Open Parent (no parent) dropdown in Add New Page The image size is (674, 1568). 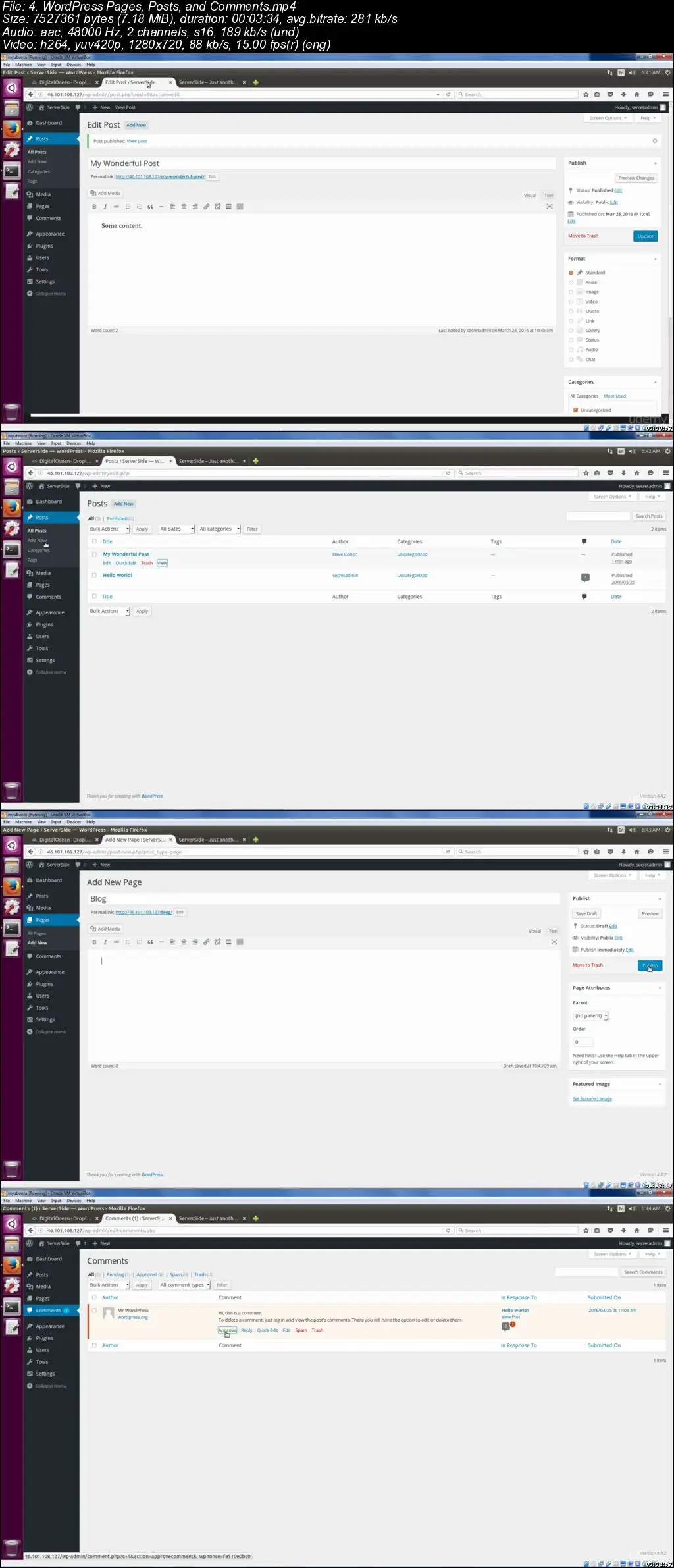590,1016
